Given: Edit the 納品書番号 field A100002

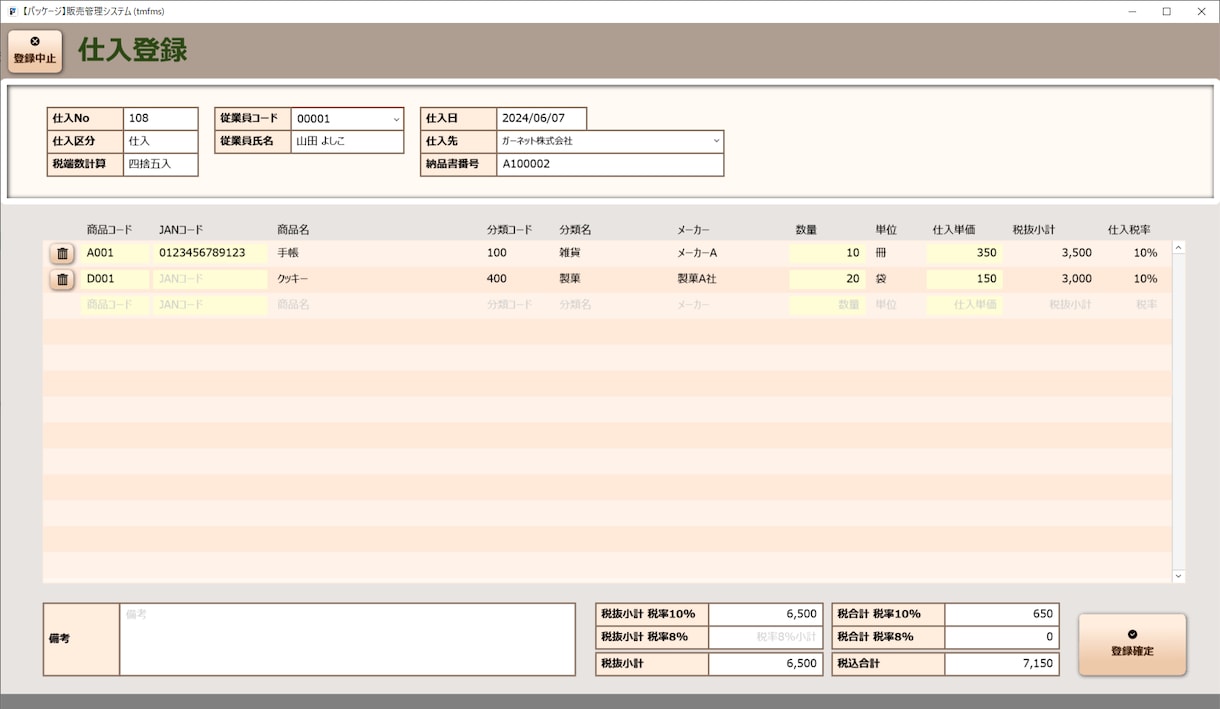Looking at the screenshot, I should [610, 164].
